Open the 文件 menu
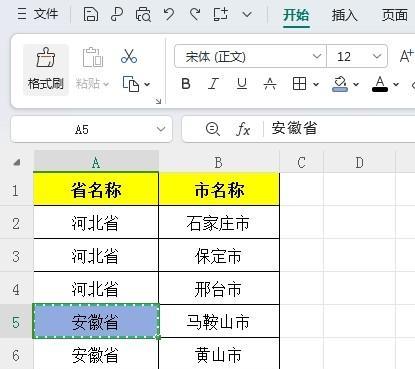 38,14
